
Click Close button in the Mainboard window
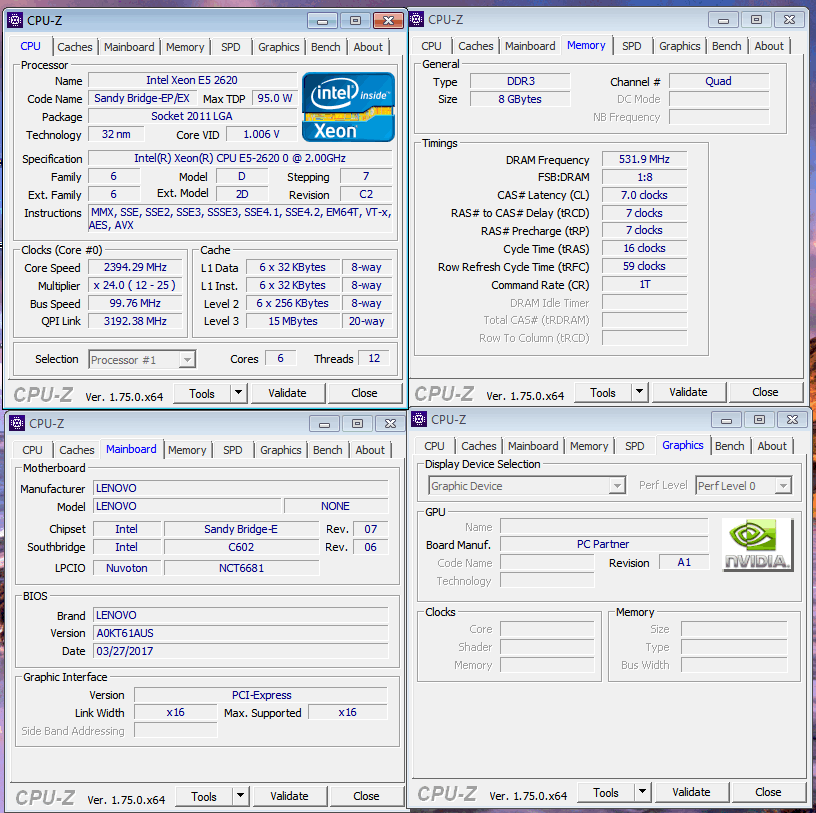[x=366, y=796]
